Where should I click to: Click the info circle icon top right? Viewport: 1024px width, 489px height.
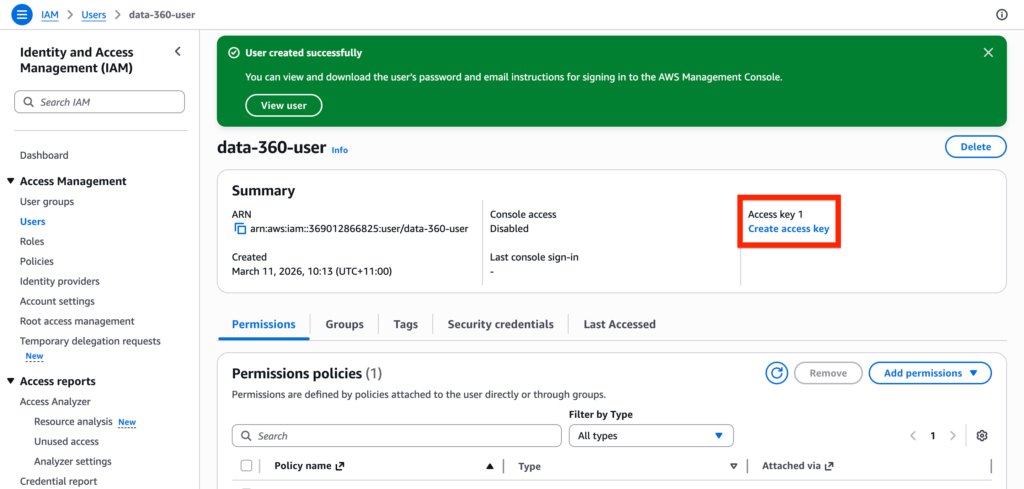tap(1002, 15)
